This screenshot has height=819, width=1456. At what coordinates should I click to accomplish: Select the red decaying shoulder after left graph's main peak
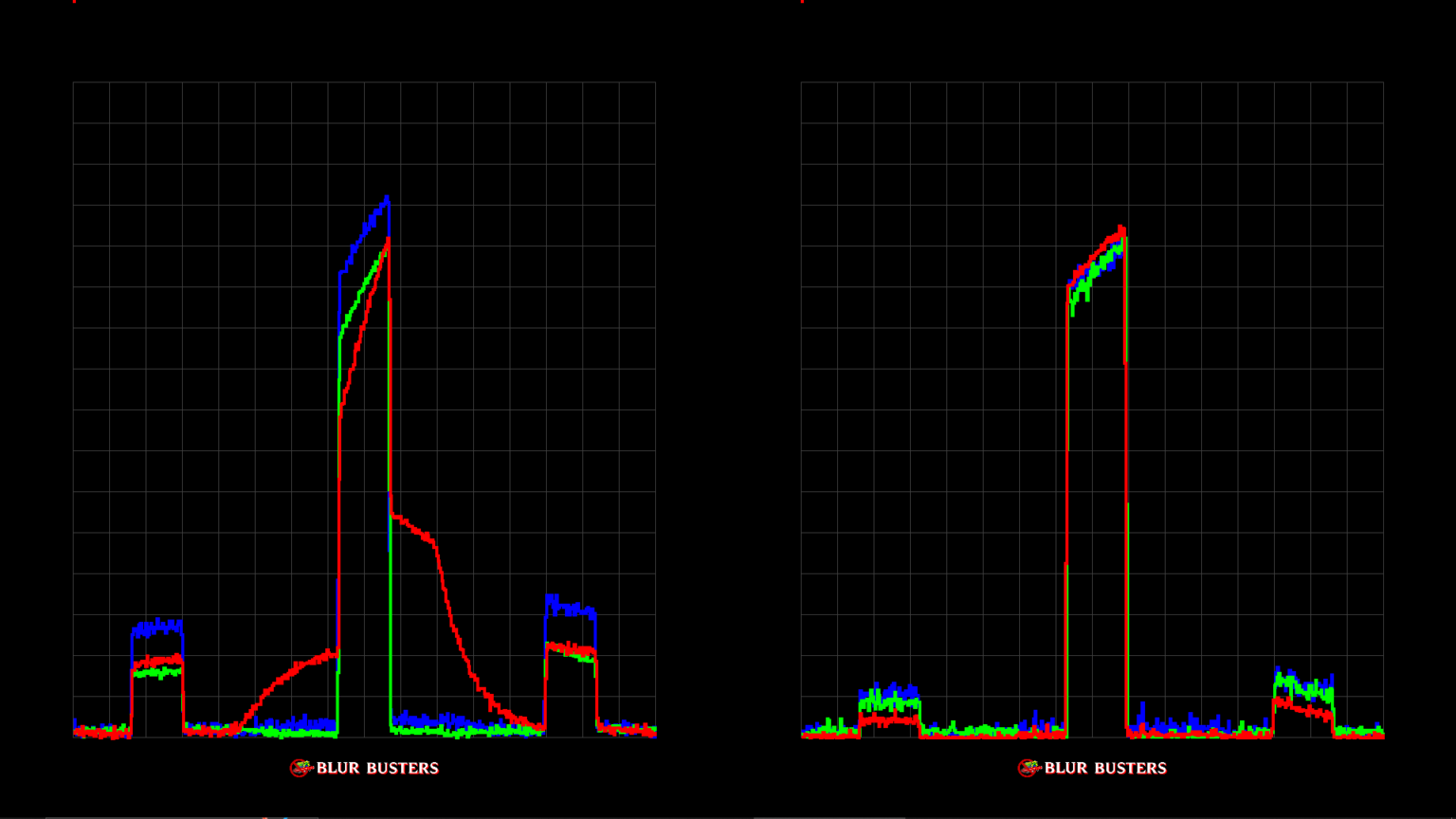pyautogui.click(x=417, y=529)
